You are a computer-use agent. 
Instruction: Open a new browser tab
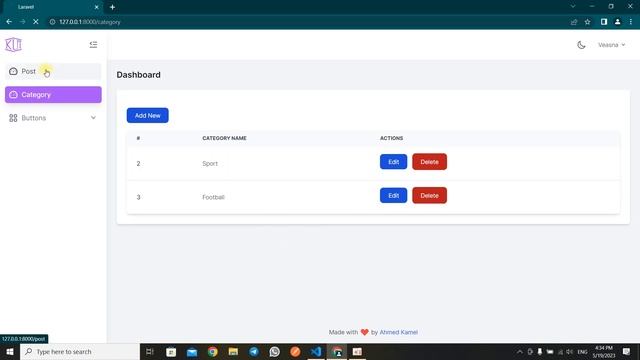112,7
